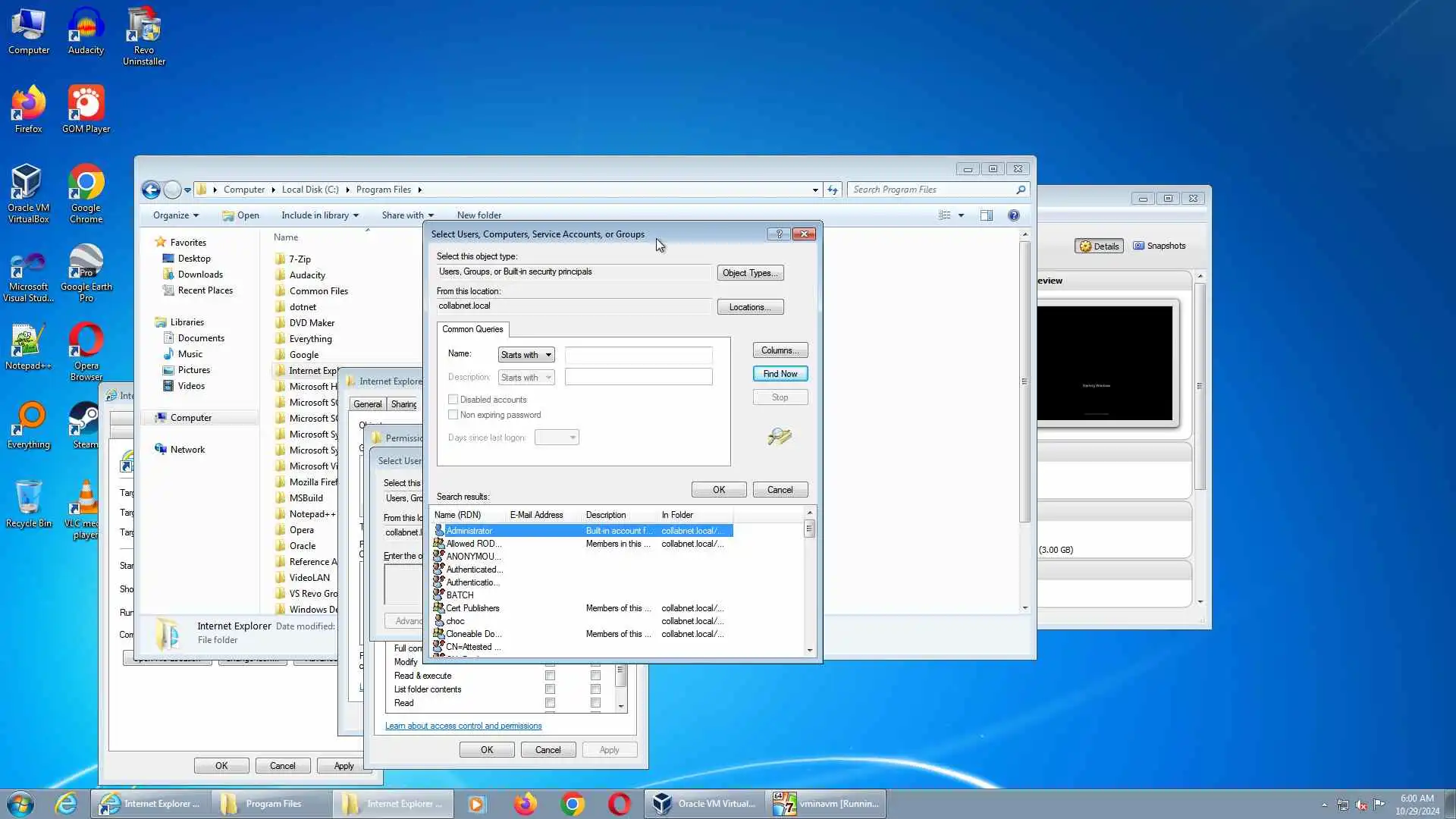The image size is (1456, 819).
Task: Enable the Non expiring password checkbox
Action: [453, 415]
